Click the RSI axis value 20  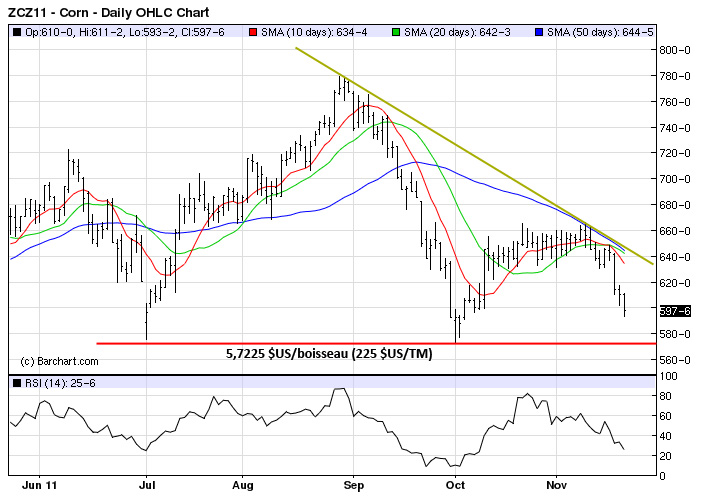click(665, 456)
